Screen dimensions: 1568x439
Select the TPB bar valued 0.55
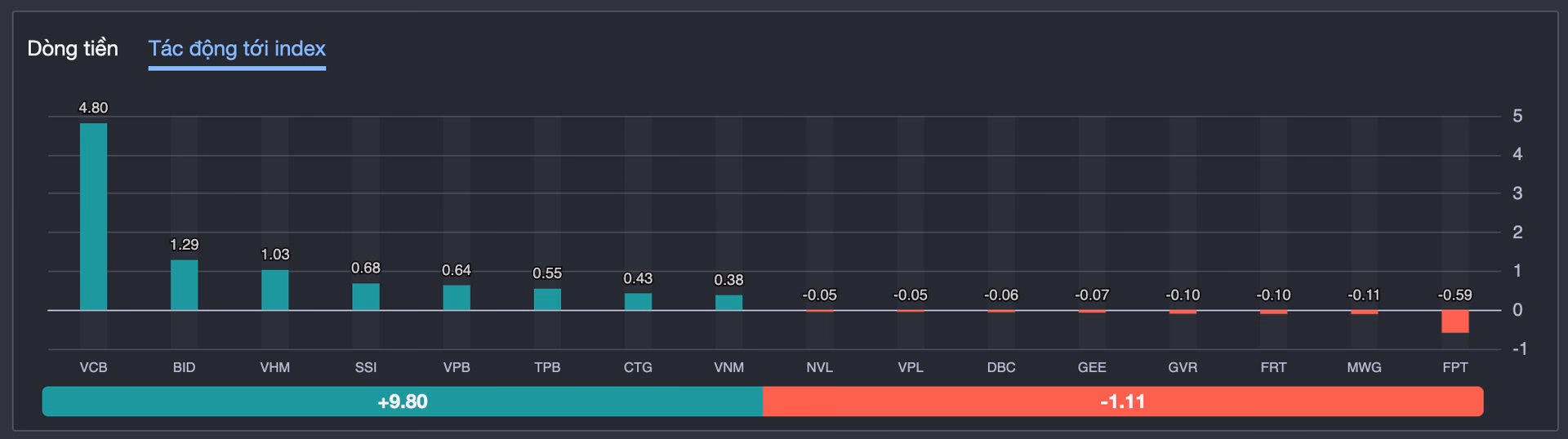[x=547, y=299]
